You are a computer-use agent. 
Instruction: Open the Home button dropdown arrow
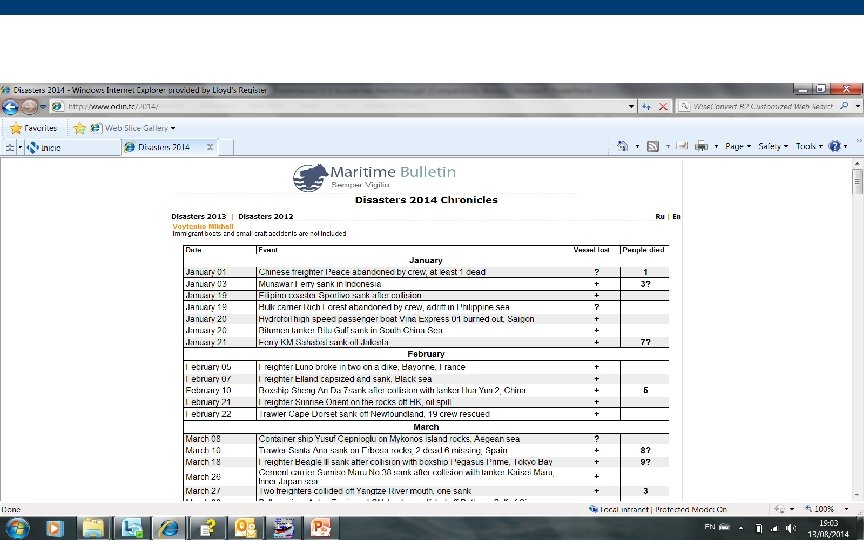[638, 147]
